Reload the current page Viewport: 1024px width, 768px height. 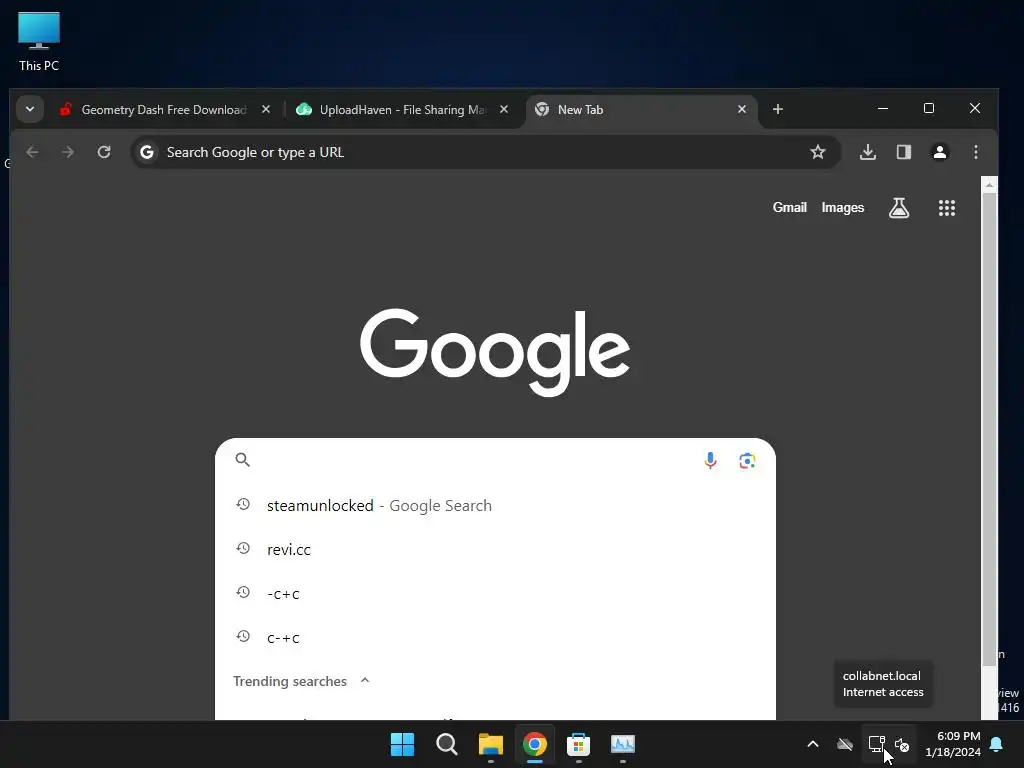point(104,152)
